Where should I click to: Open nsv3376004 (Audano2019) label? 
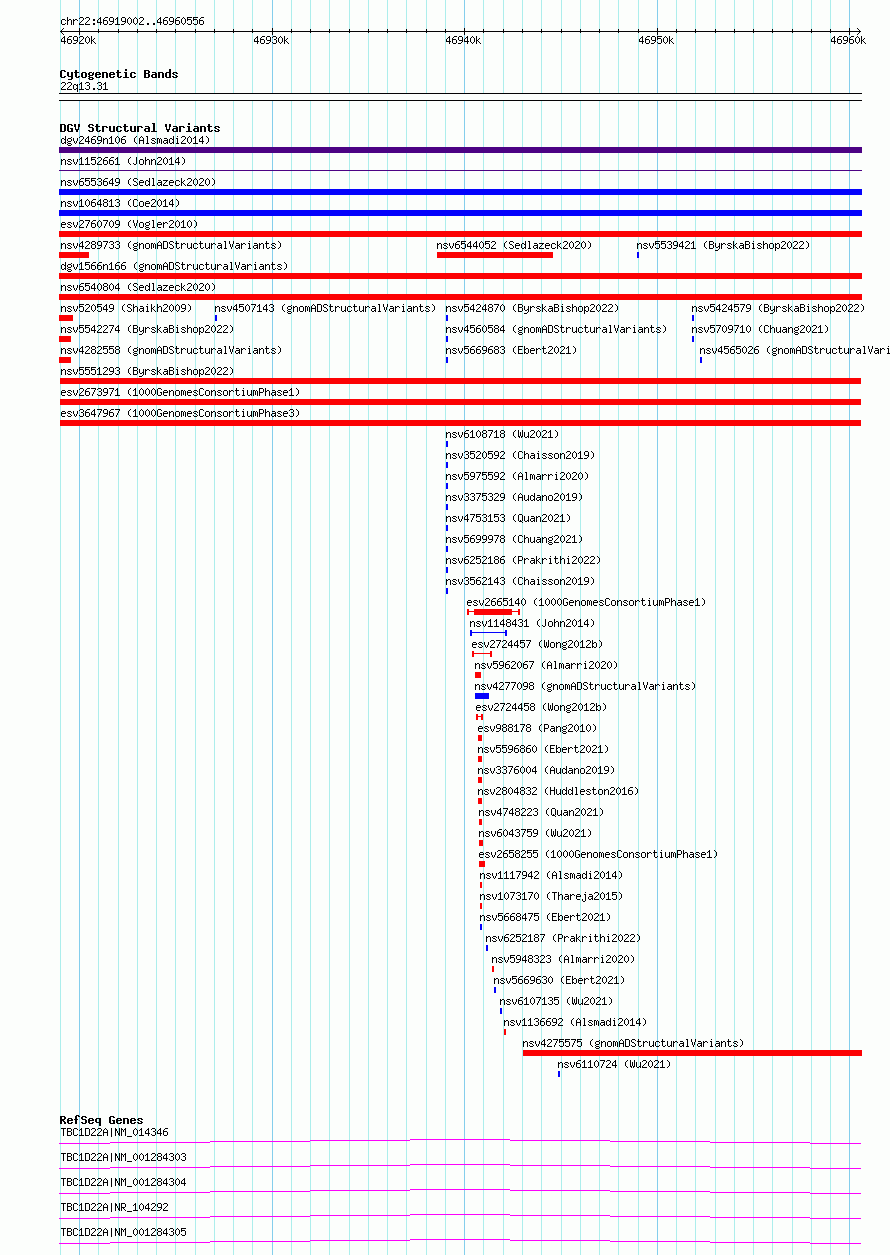[547, 771]
